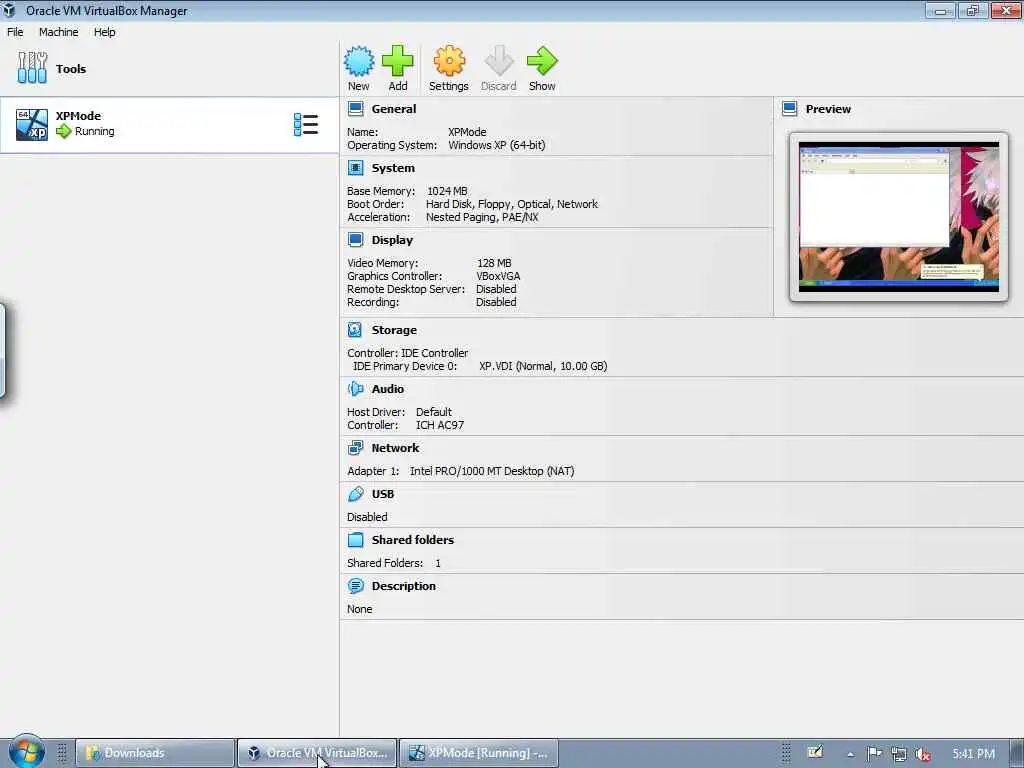This screenshot has width=1024, height=768.
Task: Open the Description section header link
Action: tap(404, 586)
